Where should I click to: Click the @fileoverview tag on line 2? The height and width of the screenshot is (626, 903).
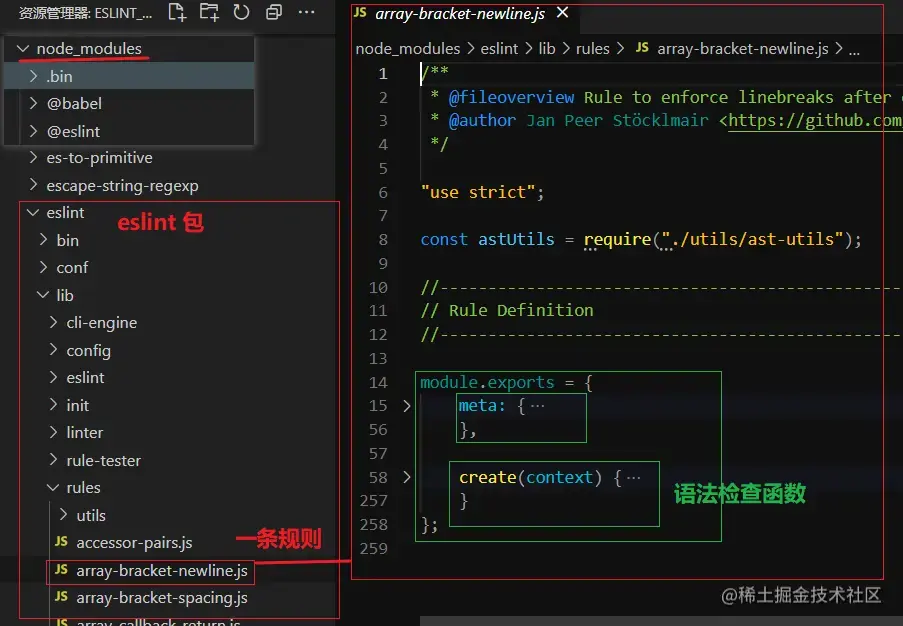point(511,97)
